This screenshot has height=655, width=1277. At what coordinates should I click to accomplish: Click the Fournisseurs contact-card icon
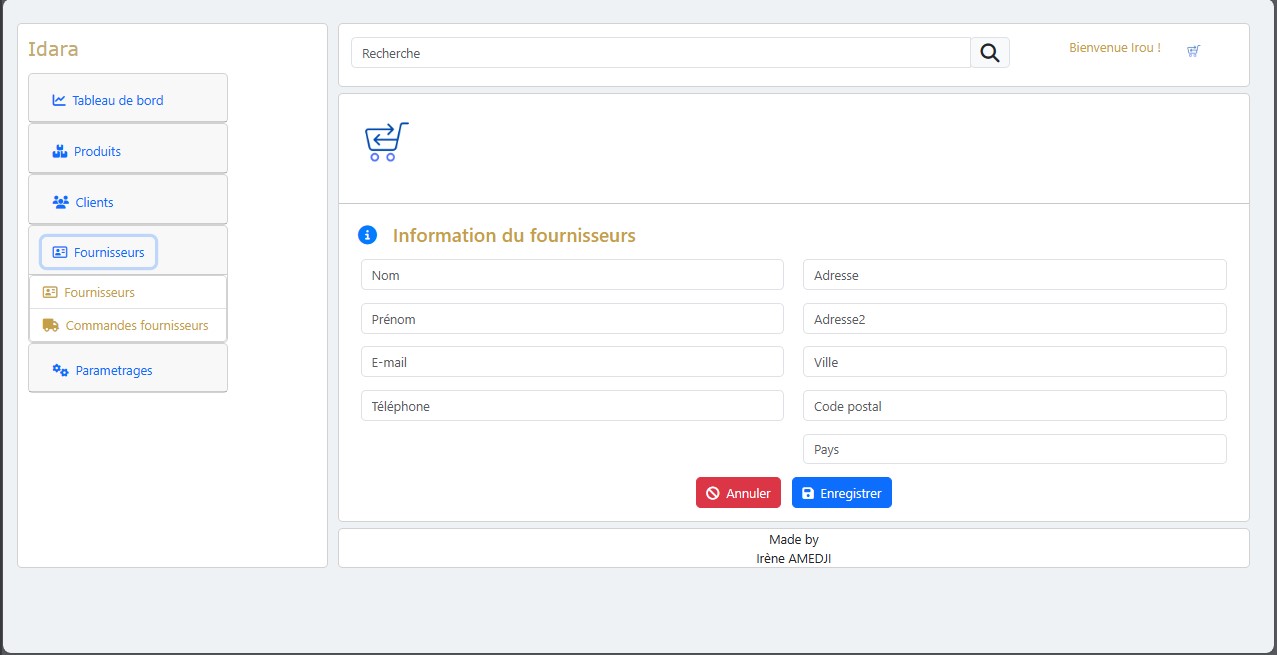coord(61,252)
